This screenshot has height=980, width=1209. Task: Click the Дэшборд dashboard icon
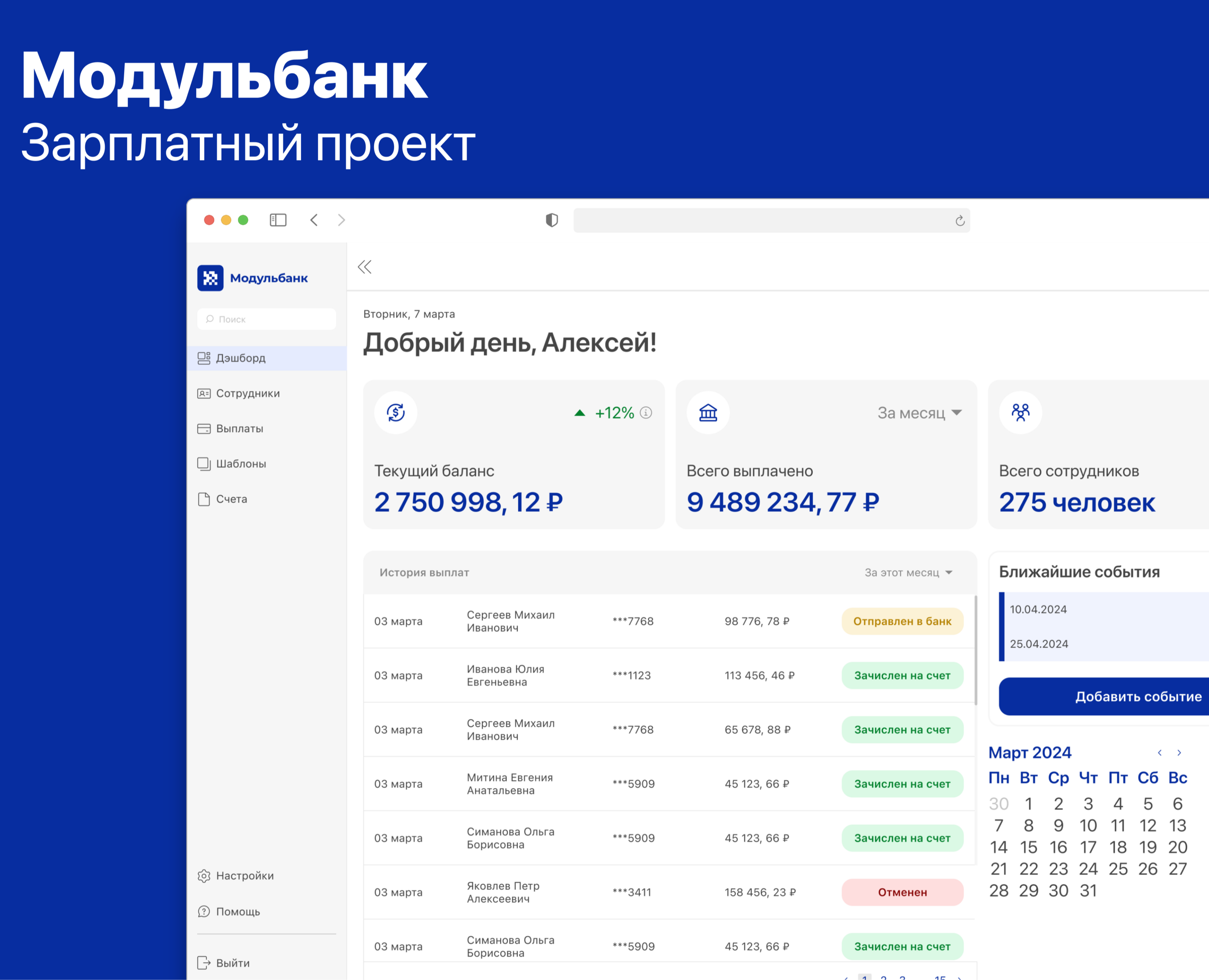point(204,358)
